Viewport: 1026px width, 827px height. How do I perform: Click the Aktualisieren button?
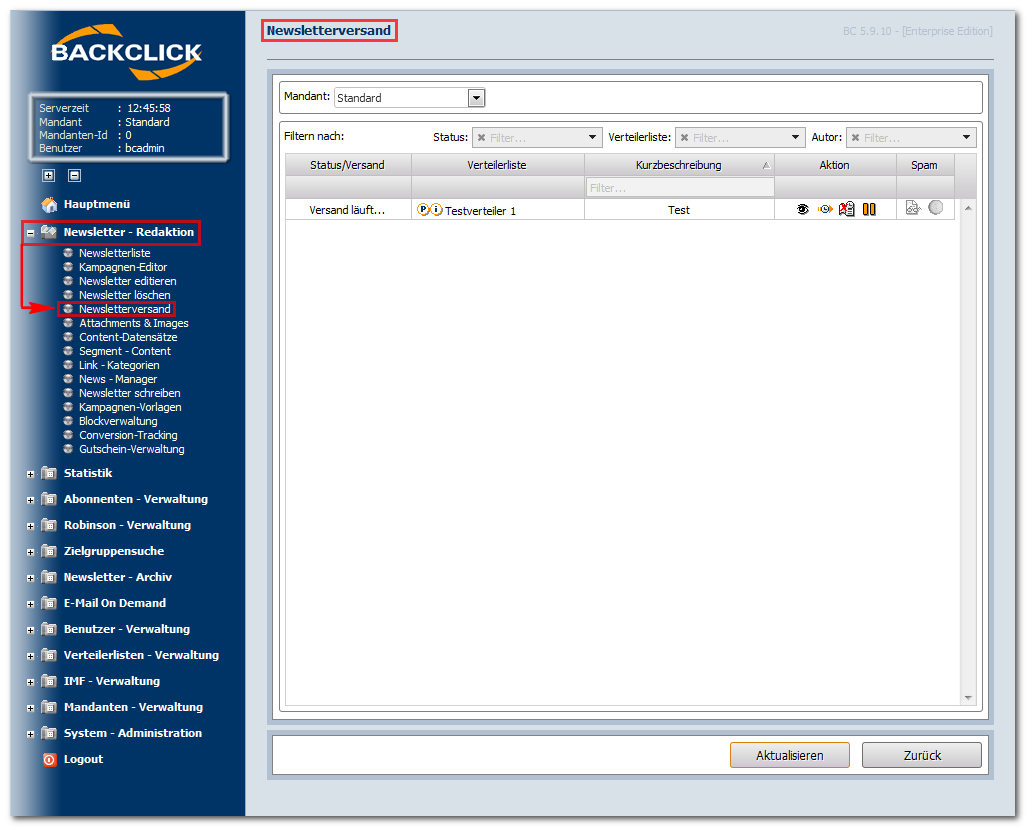coord(790,755)
